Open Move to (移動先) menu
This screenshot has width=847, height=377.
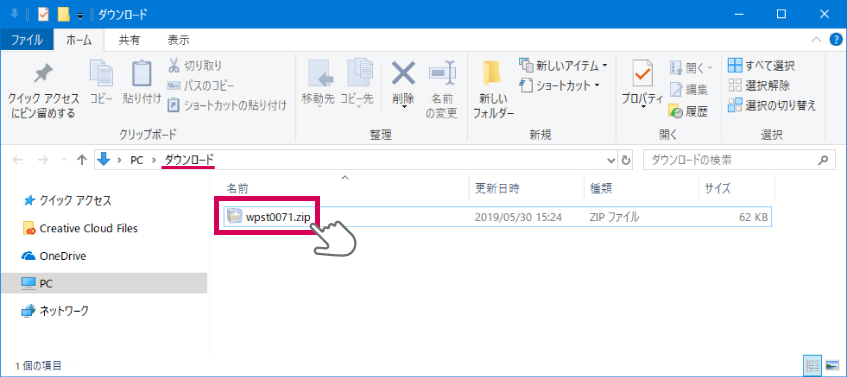[x=319, y=84]
